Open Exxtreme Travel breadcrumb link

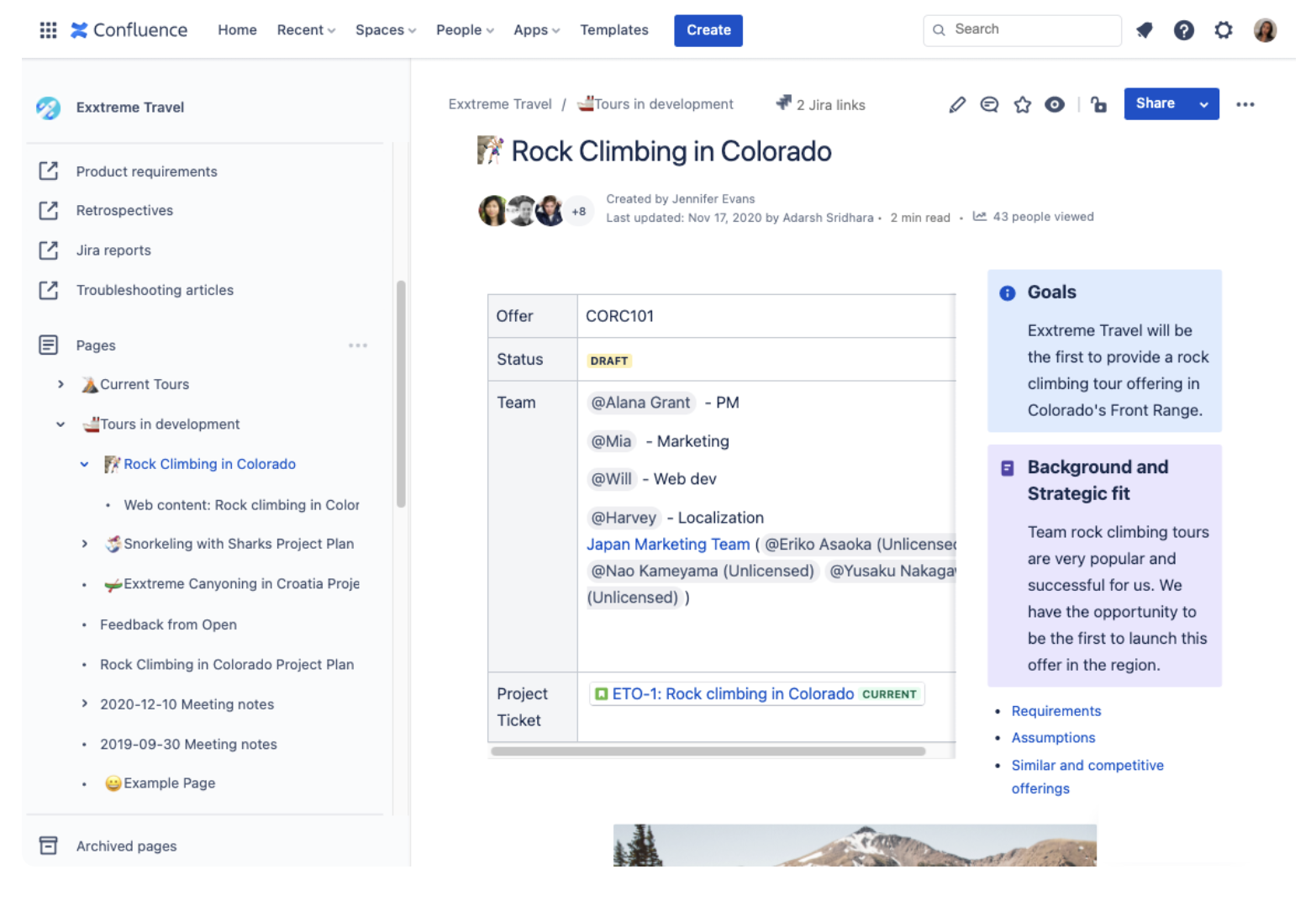click(x=500, y=104)
